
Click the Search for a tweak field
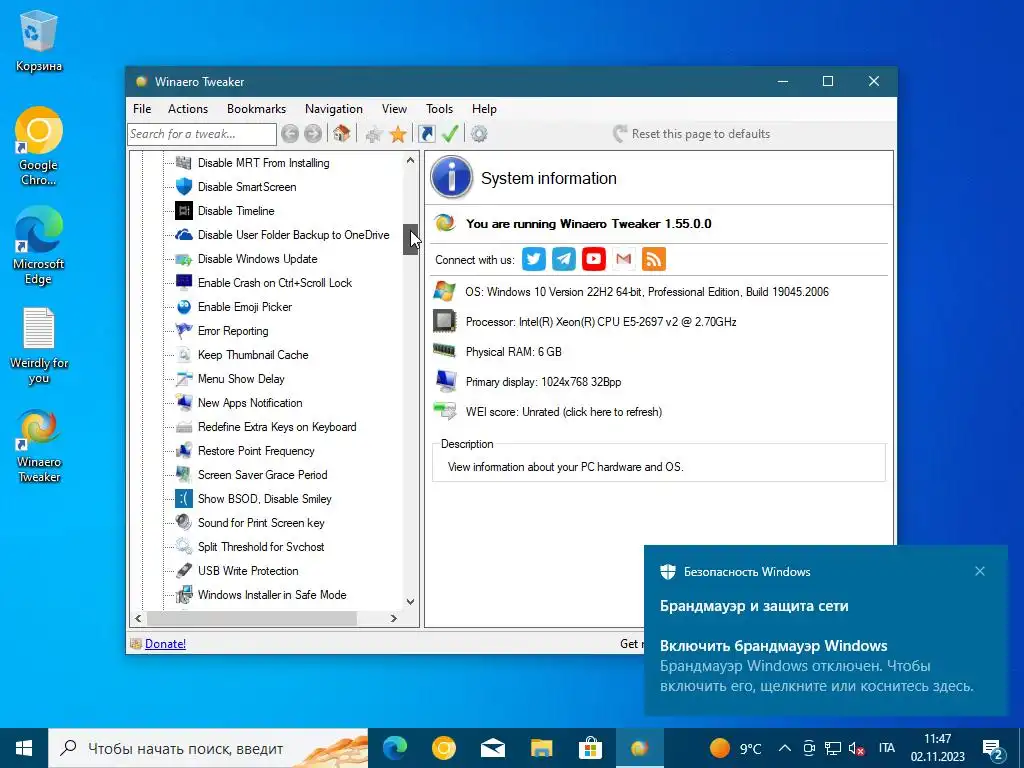click(202, 134)
